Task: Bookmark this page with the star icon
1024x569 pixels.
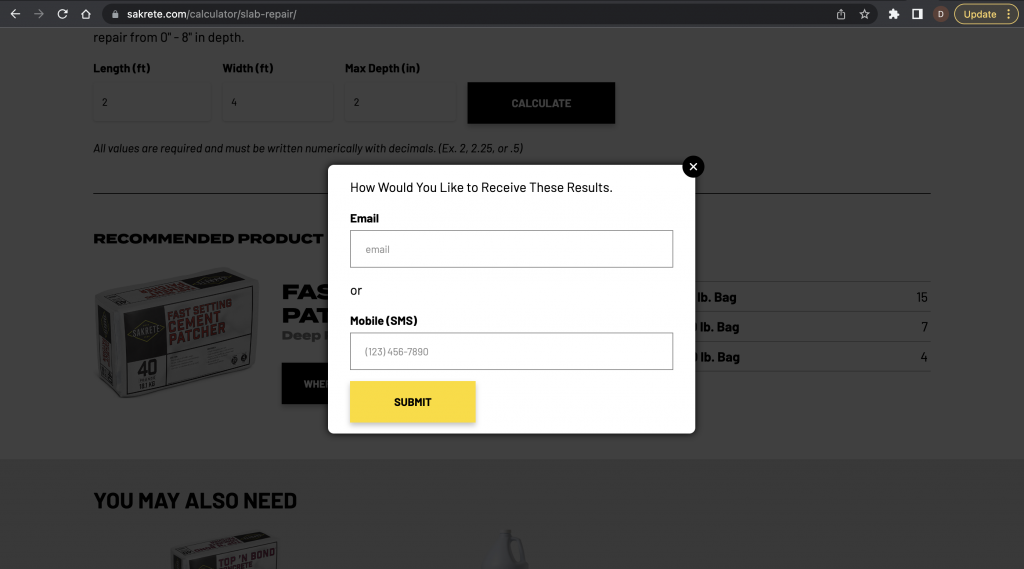Action: tap(865, 14)
